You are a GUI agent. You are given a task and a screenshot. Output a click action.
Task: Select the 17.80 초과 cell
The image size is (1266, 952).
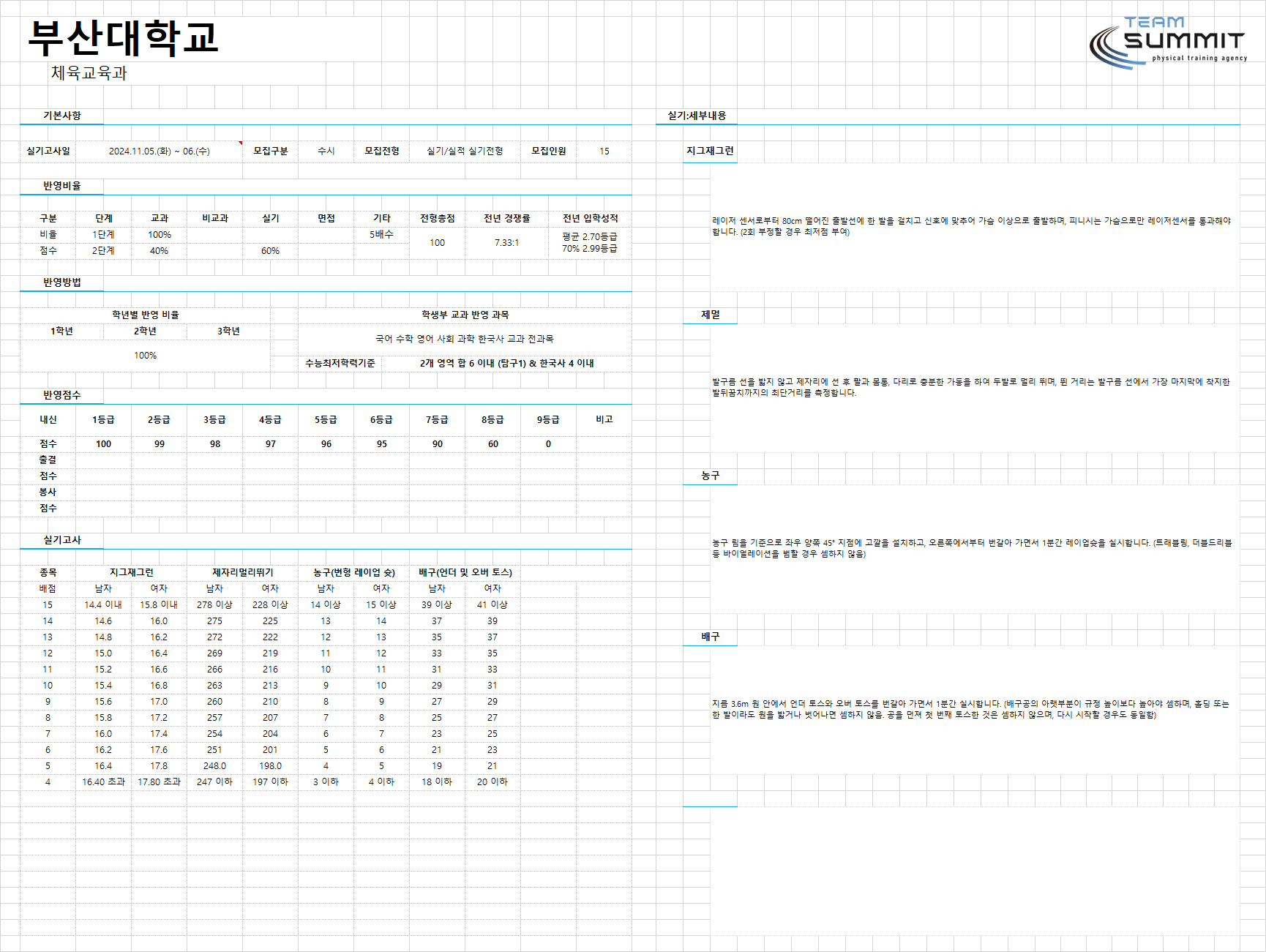159,782
